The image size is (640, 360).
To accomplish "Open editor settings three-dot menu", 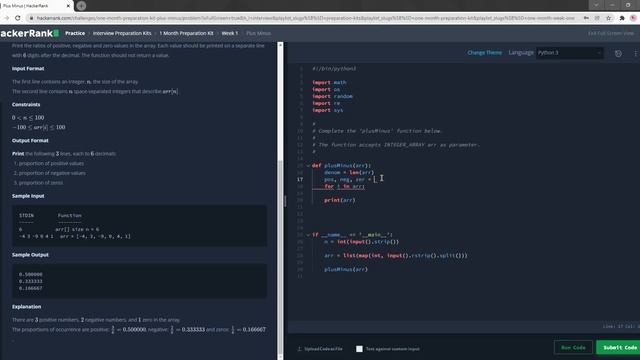I will pos(636,53).
